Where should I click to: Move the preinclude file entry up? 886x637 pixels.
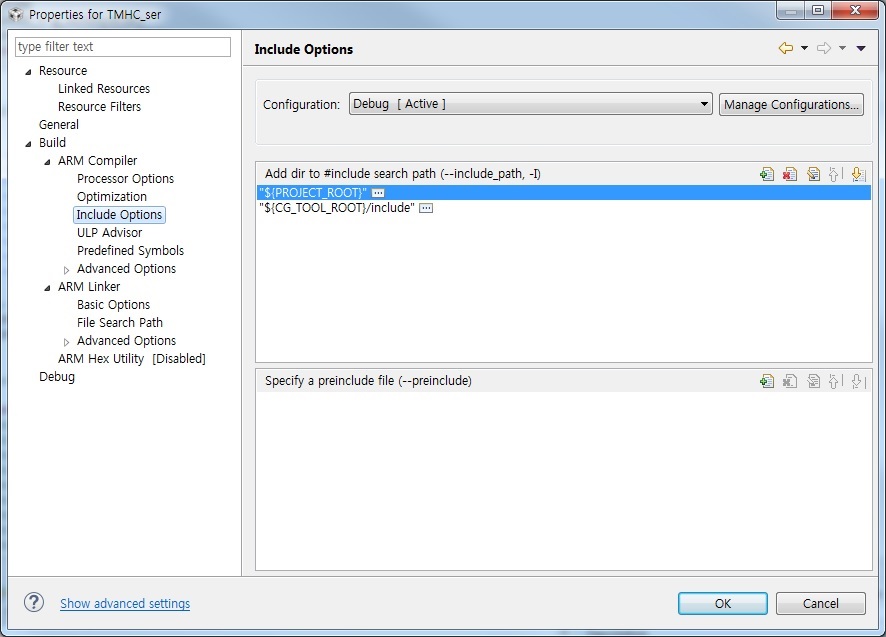click(x=835, y=382)
